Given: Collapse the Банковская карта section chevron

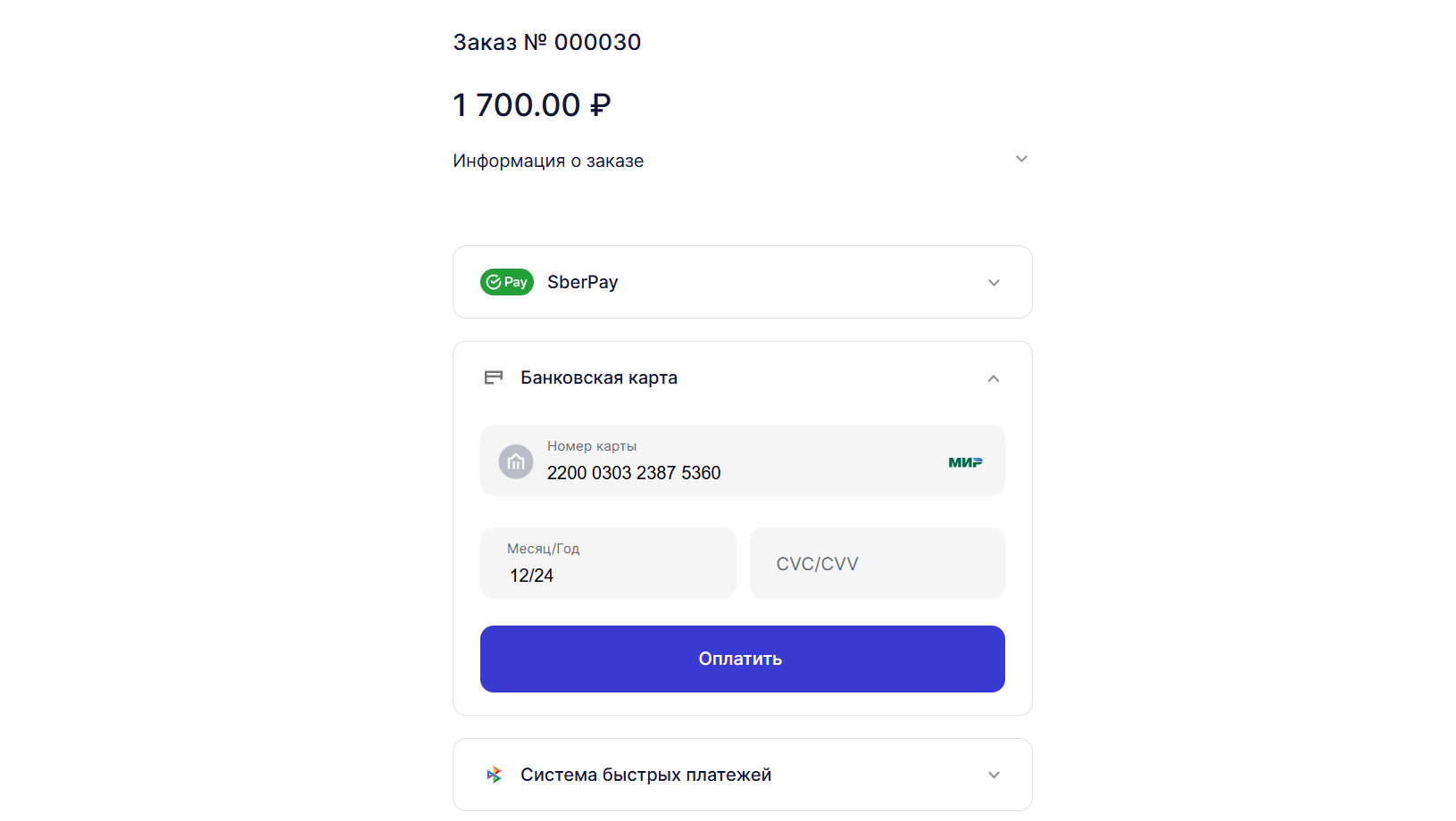Looking at the screenshot, I should tap(994, 378).
